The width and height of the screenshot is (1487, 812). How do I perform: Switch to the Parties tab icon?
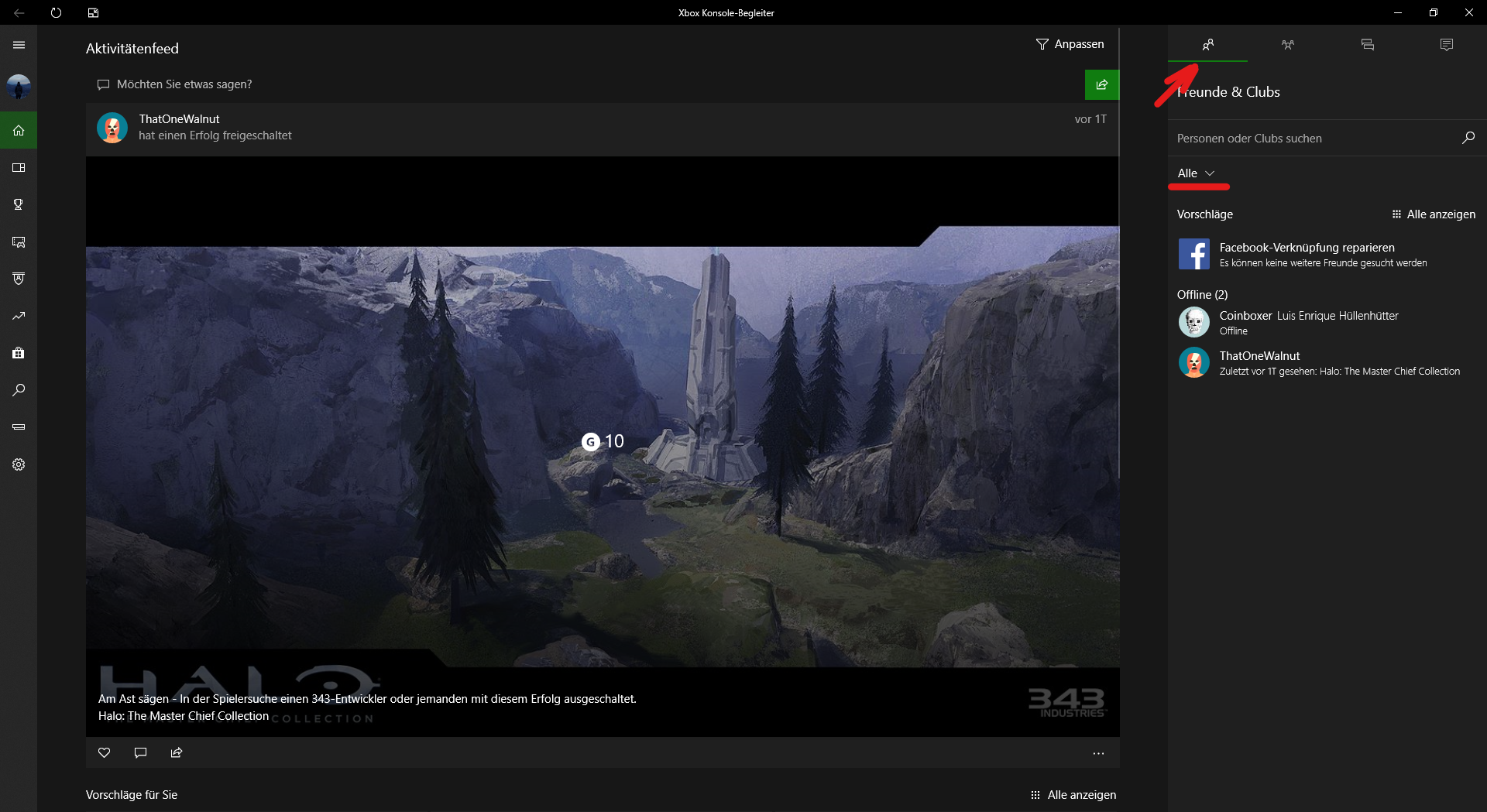[x=1287, y=45]
